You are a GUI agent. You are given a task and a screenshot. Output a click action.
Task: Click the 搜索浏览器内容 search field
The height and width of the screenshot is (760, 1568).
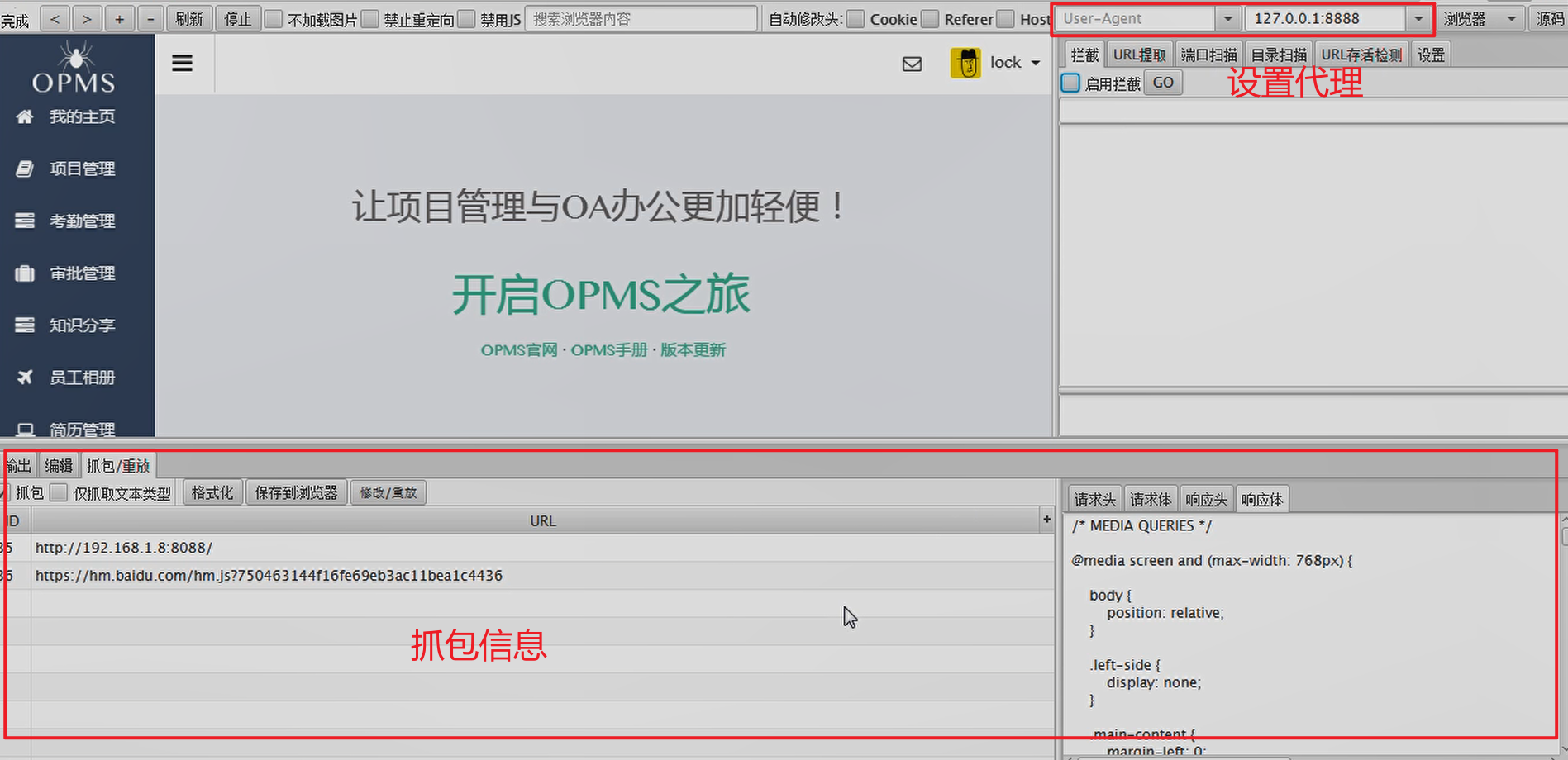[641, 18]
